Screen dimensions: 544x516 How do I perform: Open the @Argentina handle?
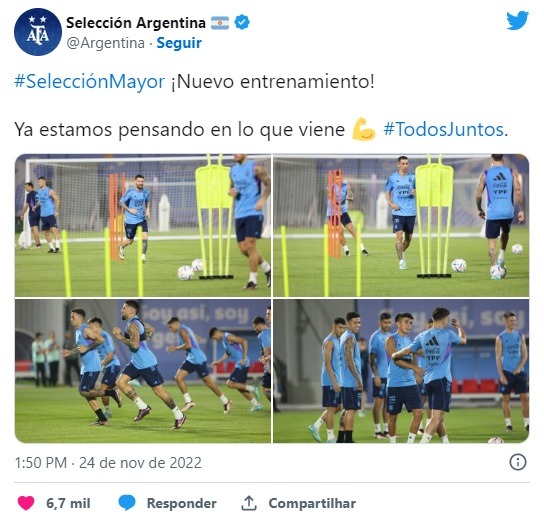click(x=105, y=43)
